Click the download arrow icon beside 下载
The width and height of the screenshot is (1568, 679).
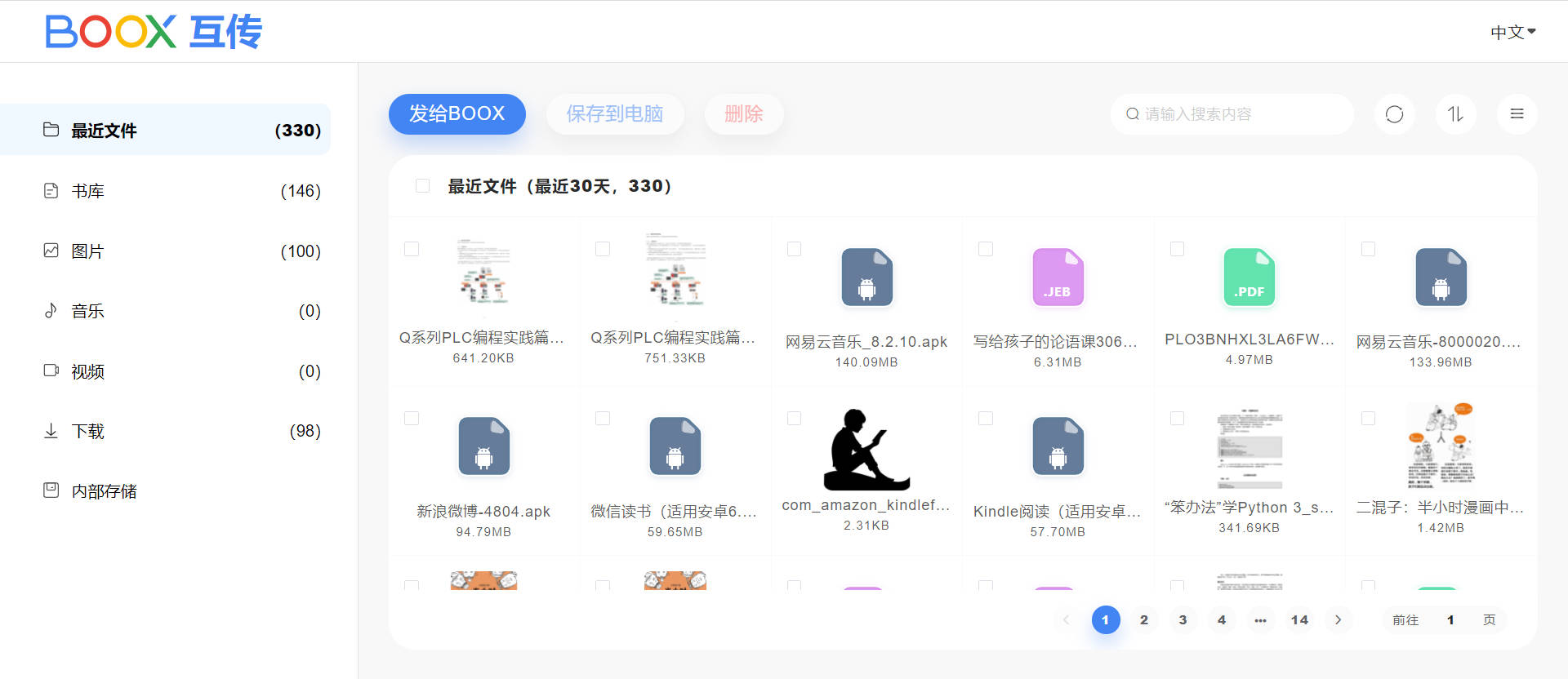(x=51, y=430)
